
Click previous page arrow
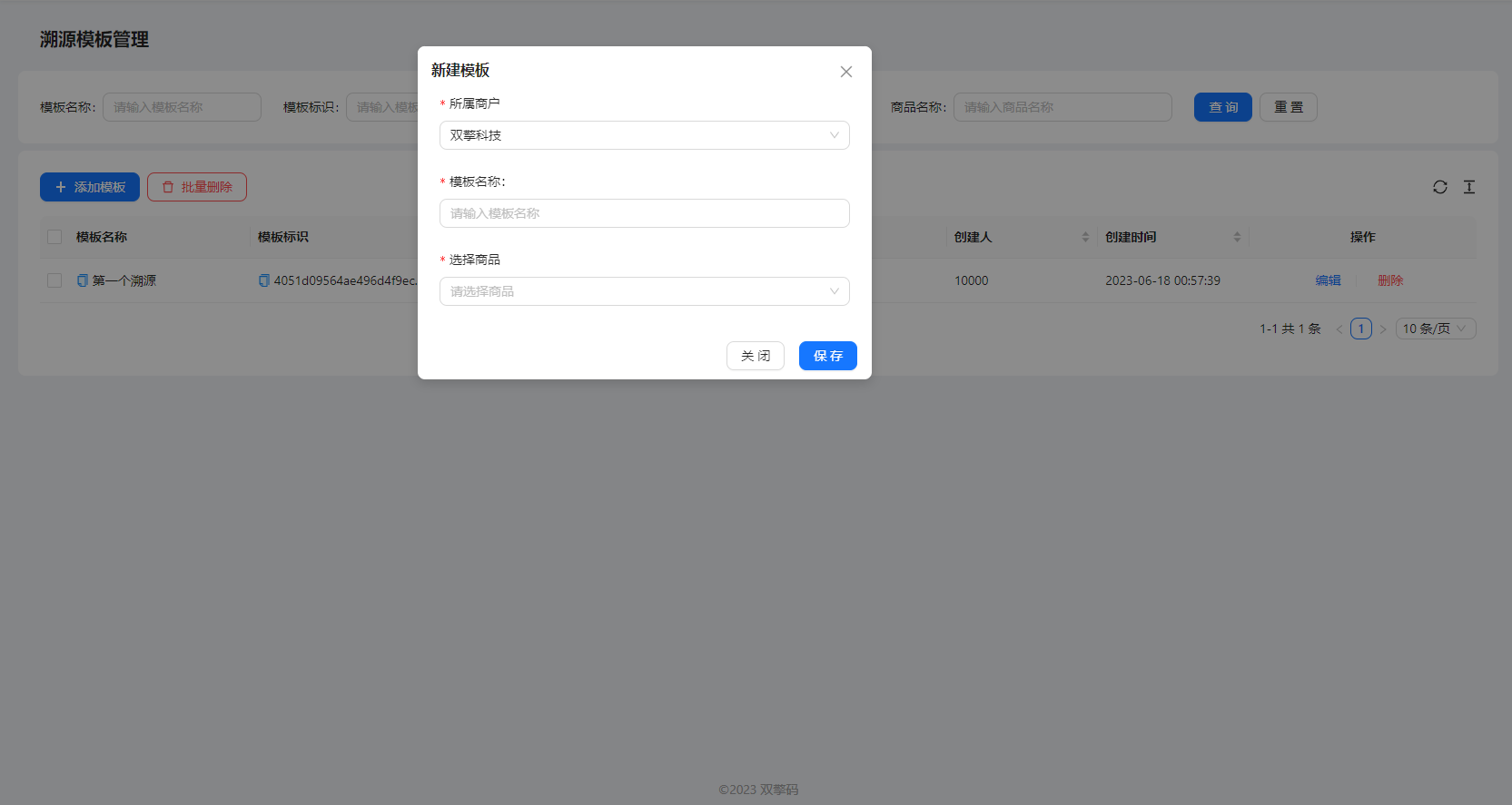[x=1339, y=329]
